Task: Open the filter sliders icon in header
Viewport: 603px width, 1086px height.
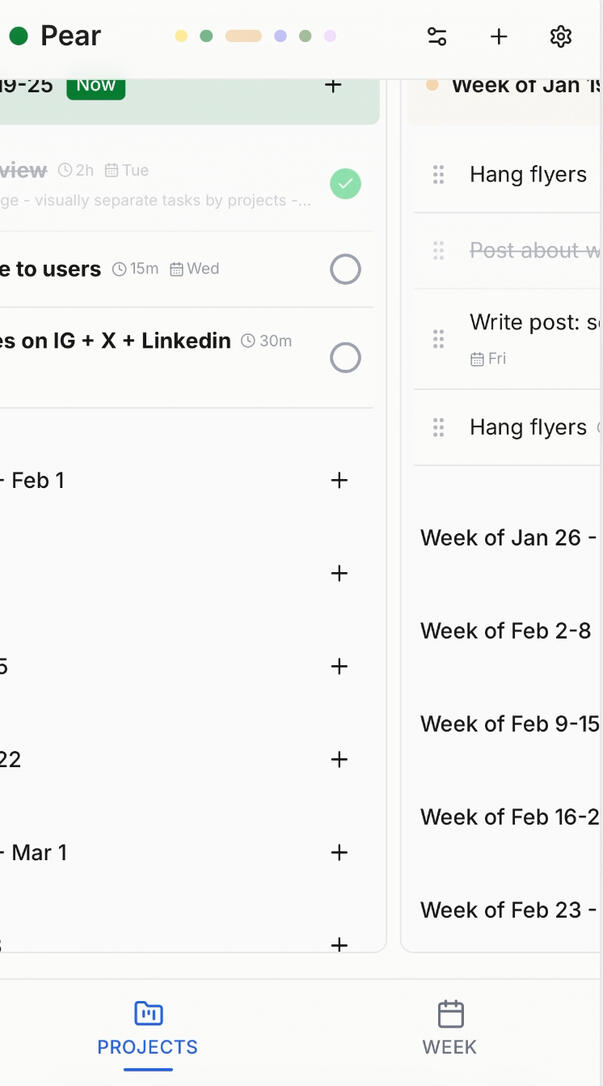Action: tap(437, 37)
